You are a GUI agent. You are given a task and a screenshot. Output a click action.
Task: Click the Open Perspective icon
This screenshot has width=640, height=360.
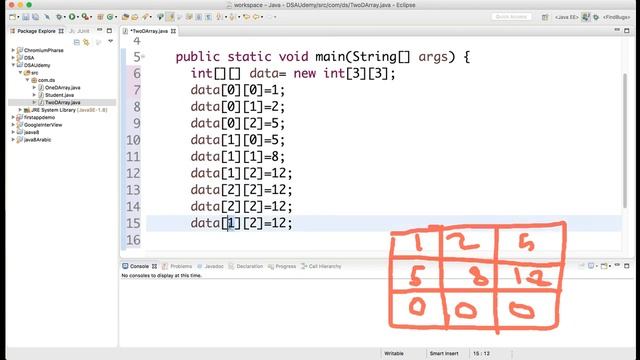tap(545, 17)
